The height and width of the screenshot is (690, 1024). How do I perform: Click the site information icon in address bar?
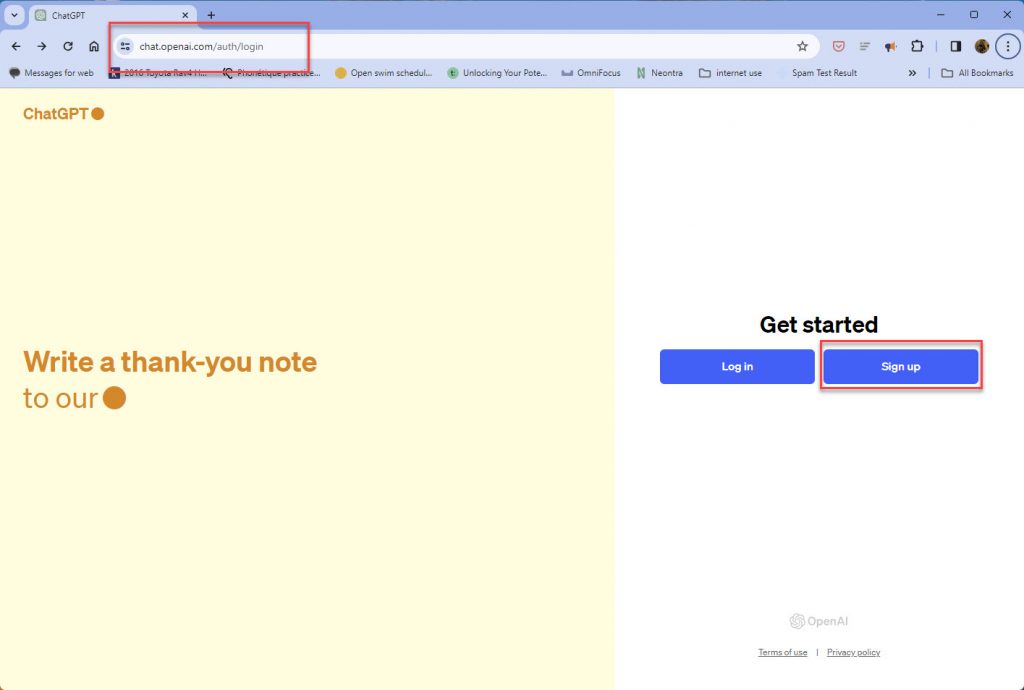[x=125, y=46]
